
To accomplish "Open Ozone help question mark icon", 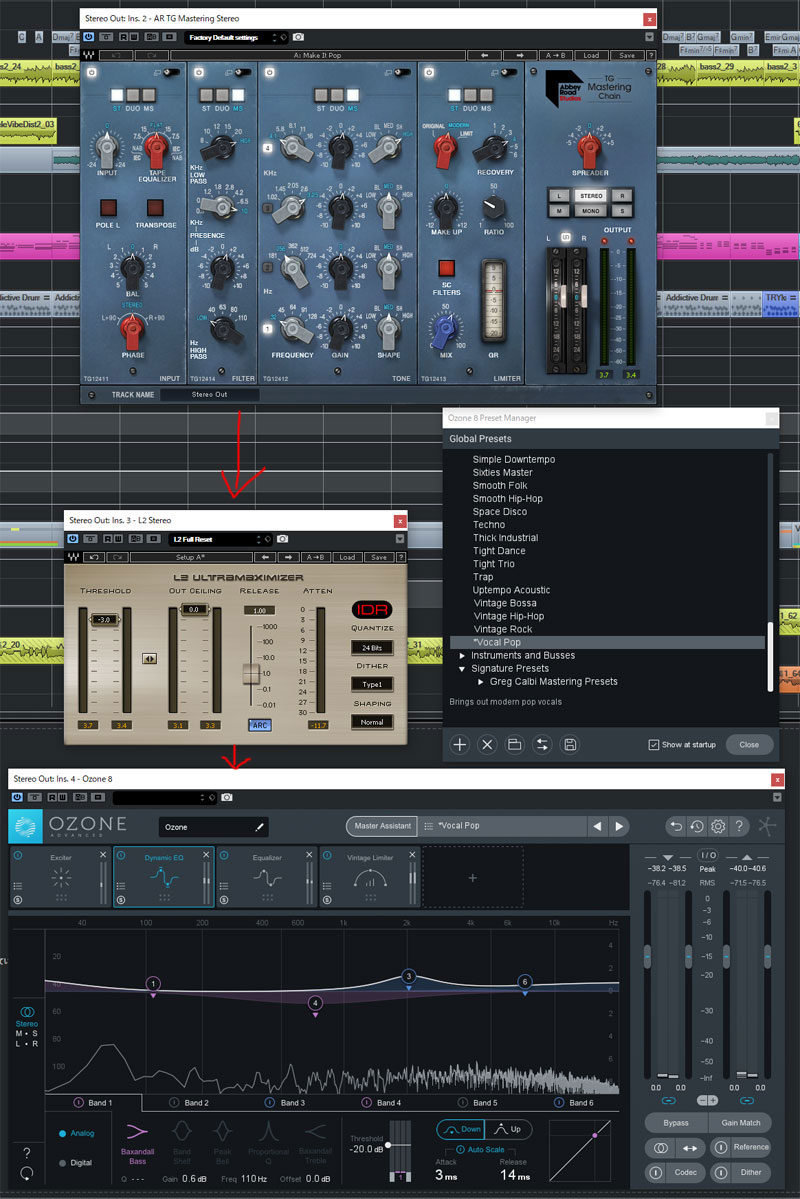I will click(x=739, y=827).
